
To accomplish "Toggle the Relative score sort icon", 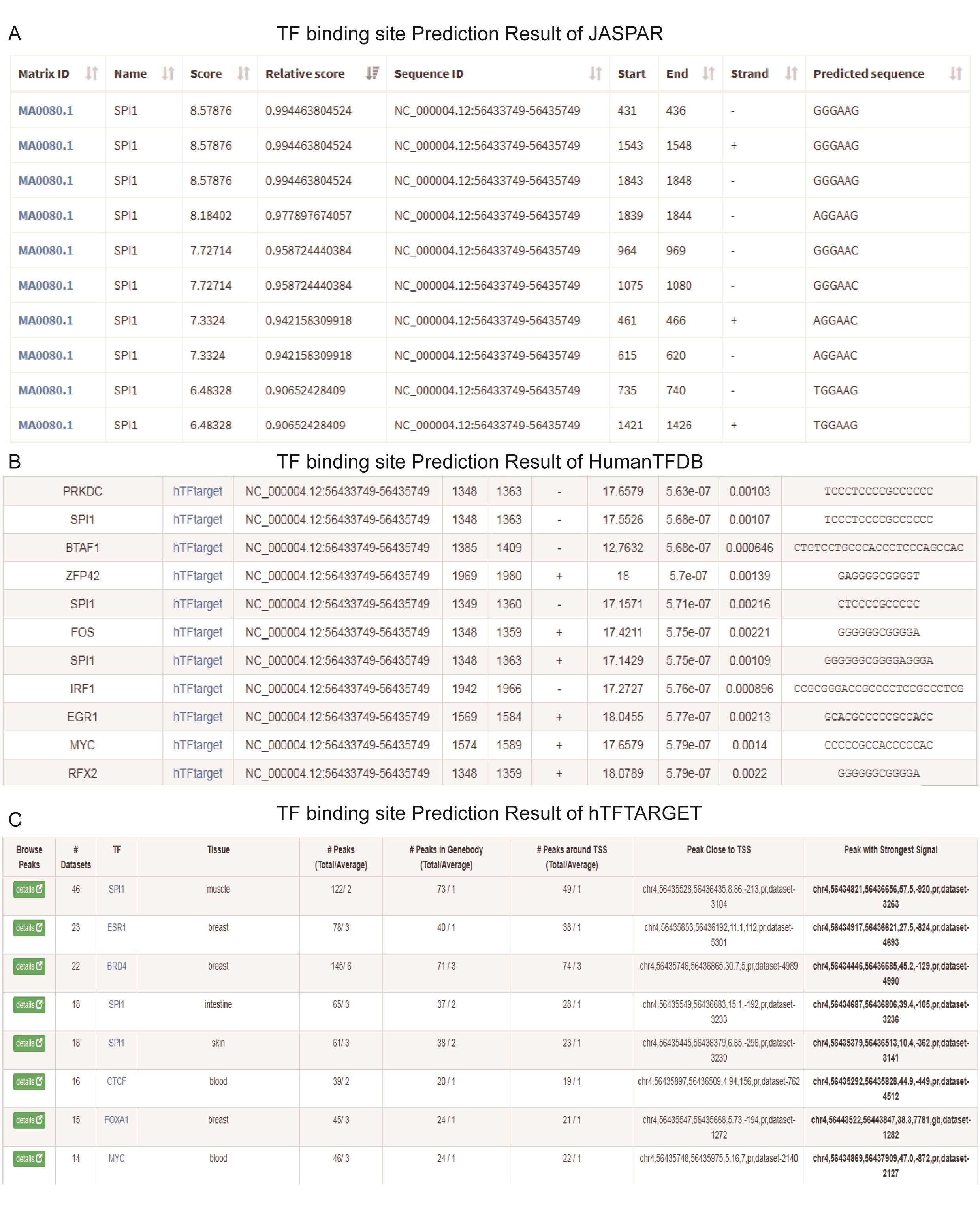I will (x=372, y=73).
